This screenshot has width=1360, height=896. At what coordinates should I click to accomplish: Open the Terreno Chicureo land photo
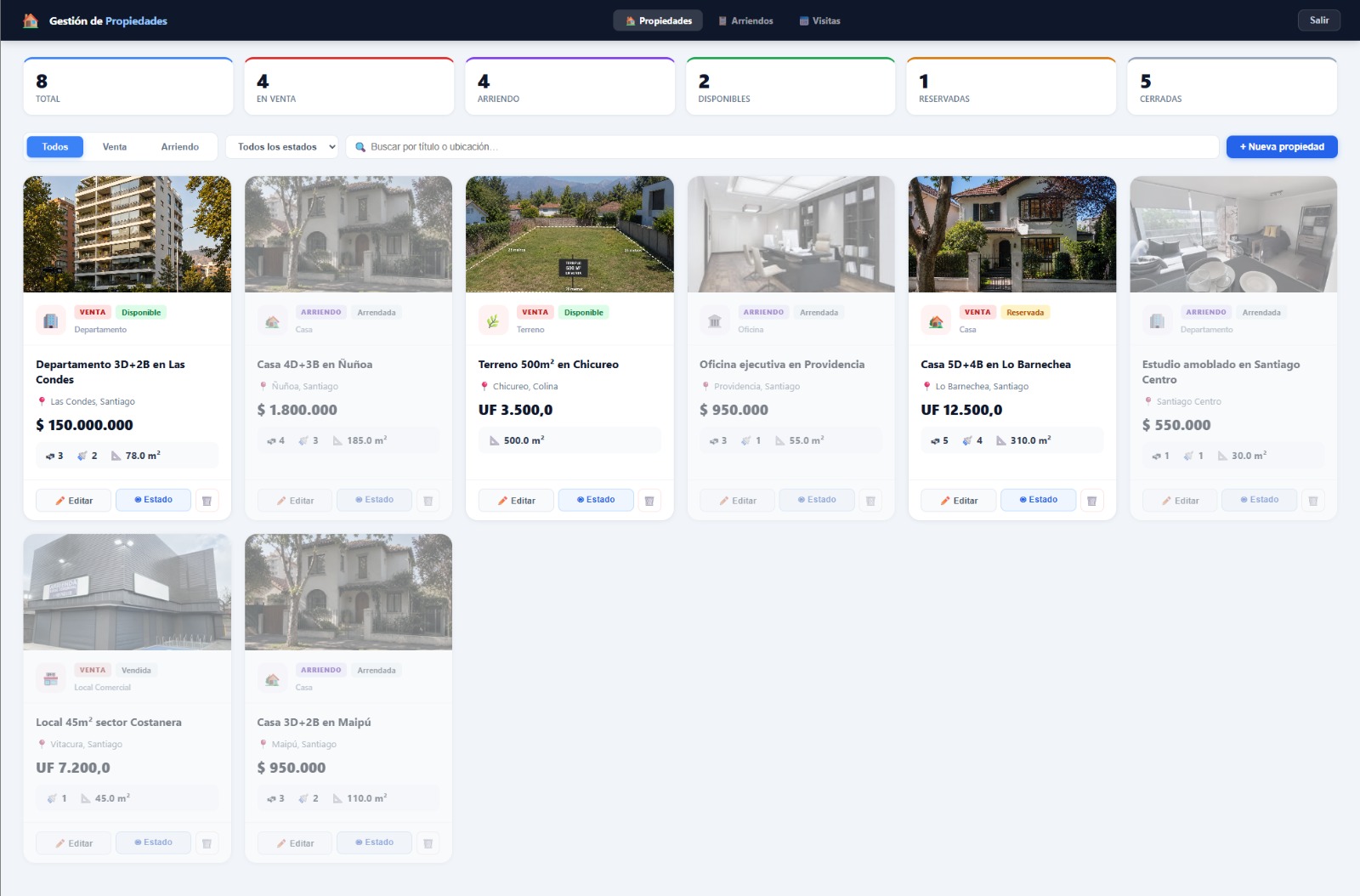(569, 234)
